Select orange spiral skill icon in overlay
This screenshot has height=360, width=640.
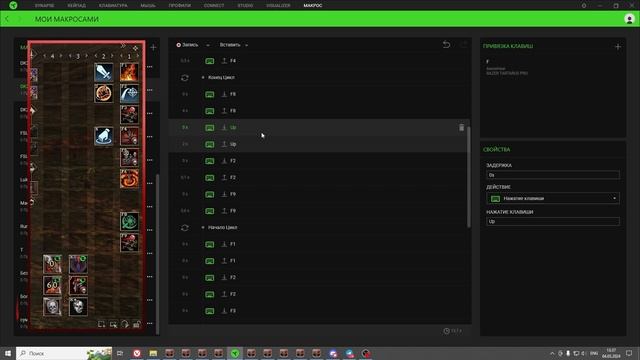[129, 179]
